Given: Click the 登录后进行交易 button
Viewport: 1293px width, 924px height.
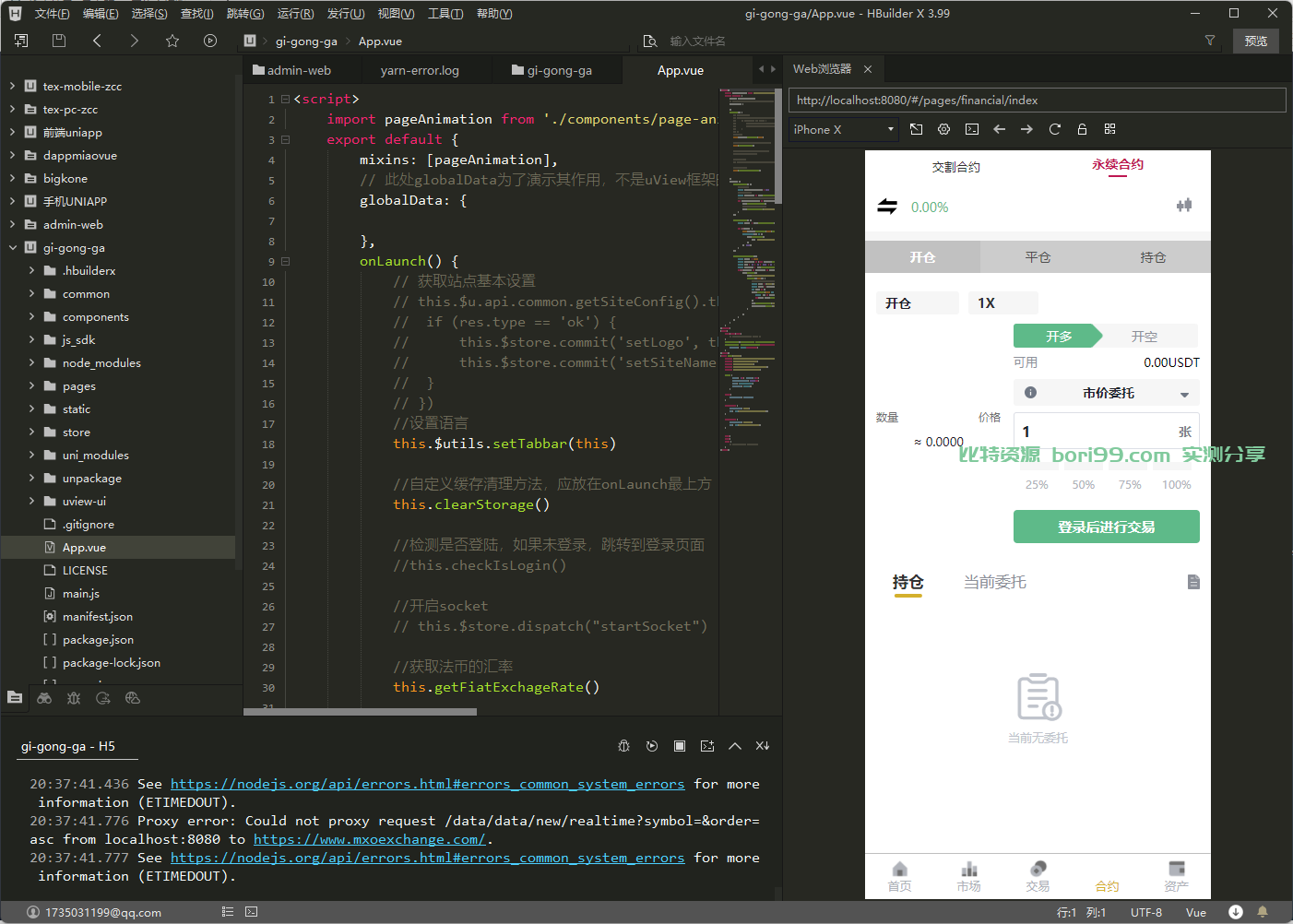Looking at the screenshot, I should tap(1107, 527).
